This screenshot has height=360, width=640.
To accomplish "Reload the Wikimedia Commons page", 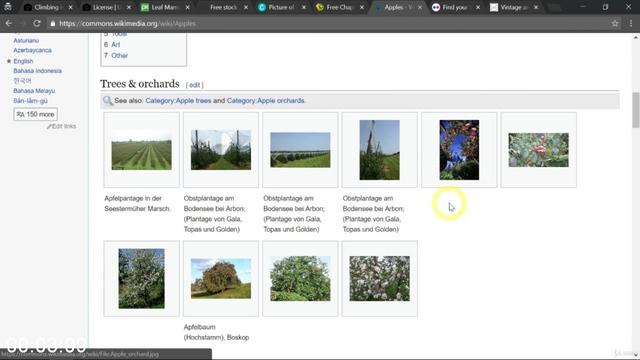I will 36,23.
